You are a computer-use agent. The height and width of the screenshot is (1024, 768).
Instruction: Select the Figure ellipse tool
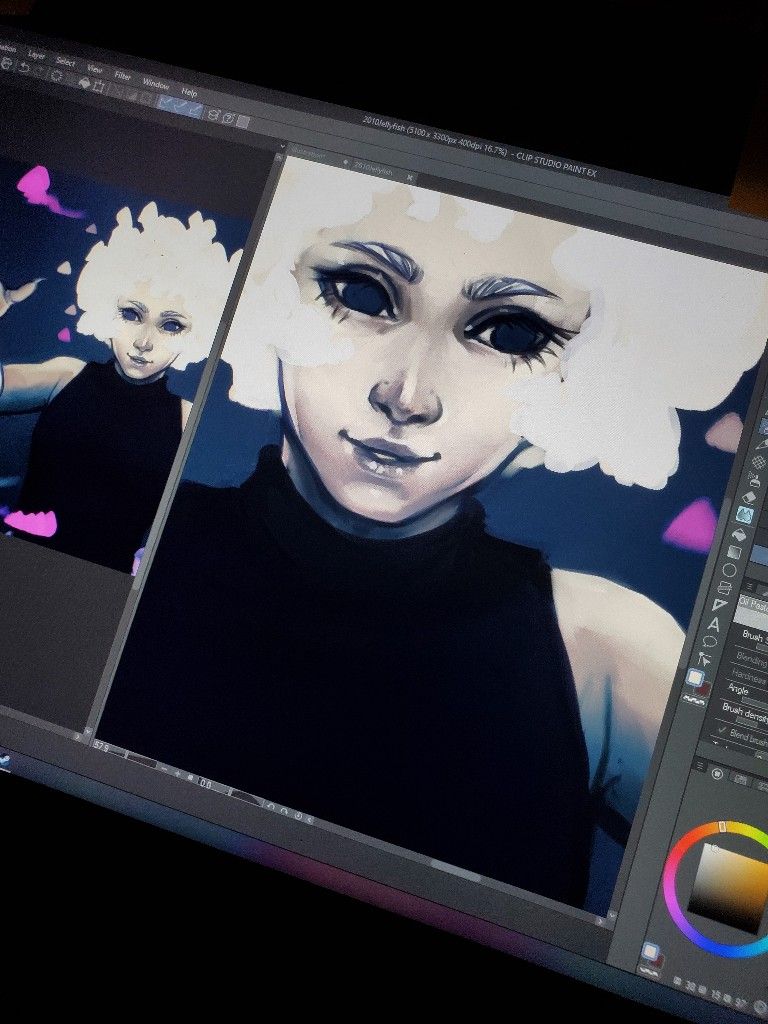[729, 570]
